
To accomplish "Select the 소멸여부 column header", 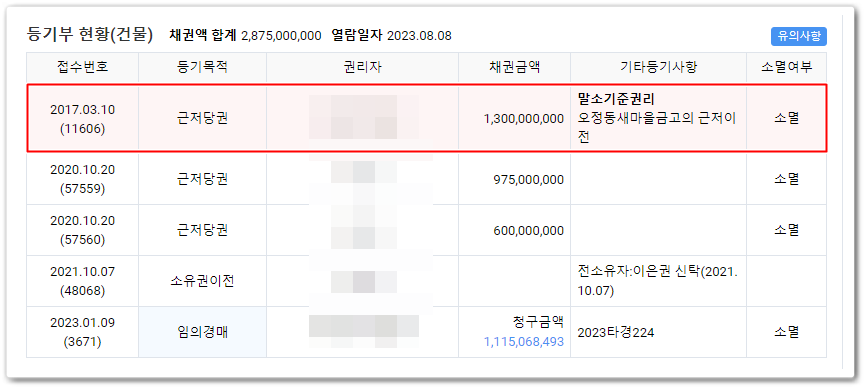I will [786, 67].
